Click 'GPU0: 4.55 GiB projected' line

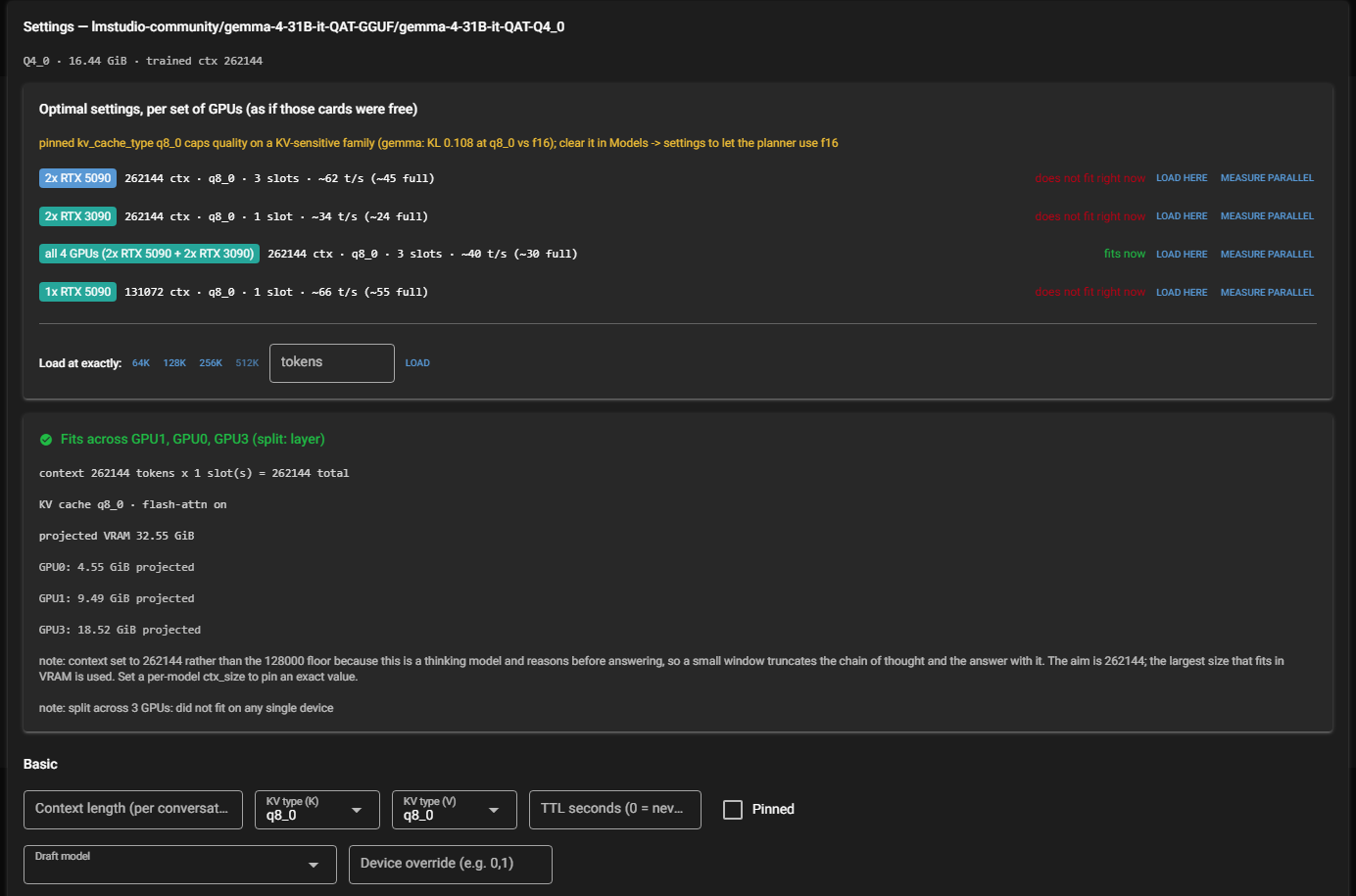117,567
